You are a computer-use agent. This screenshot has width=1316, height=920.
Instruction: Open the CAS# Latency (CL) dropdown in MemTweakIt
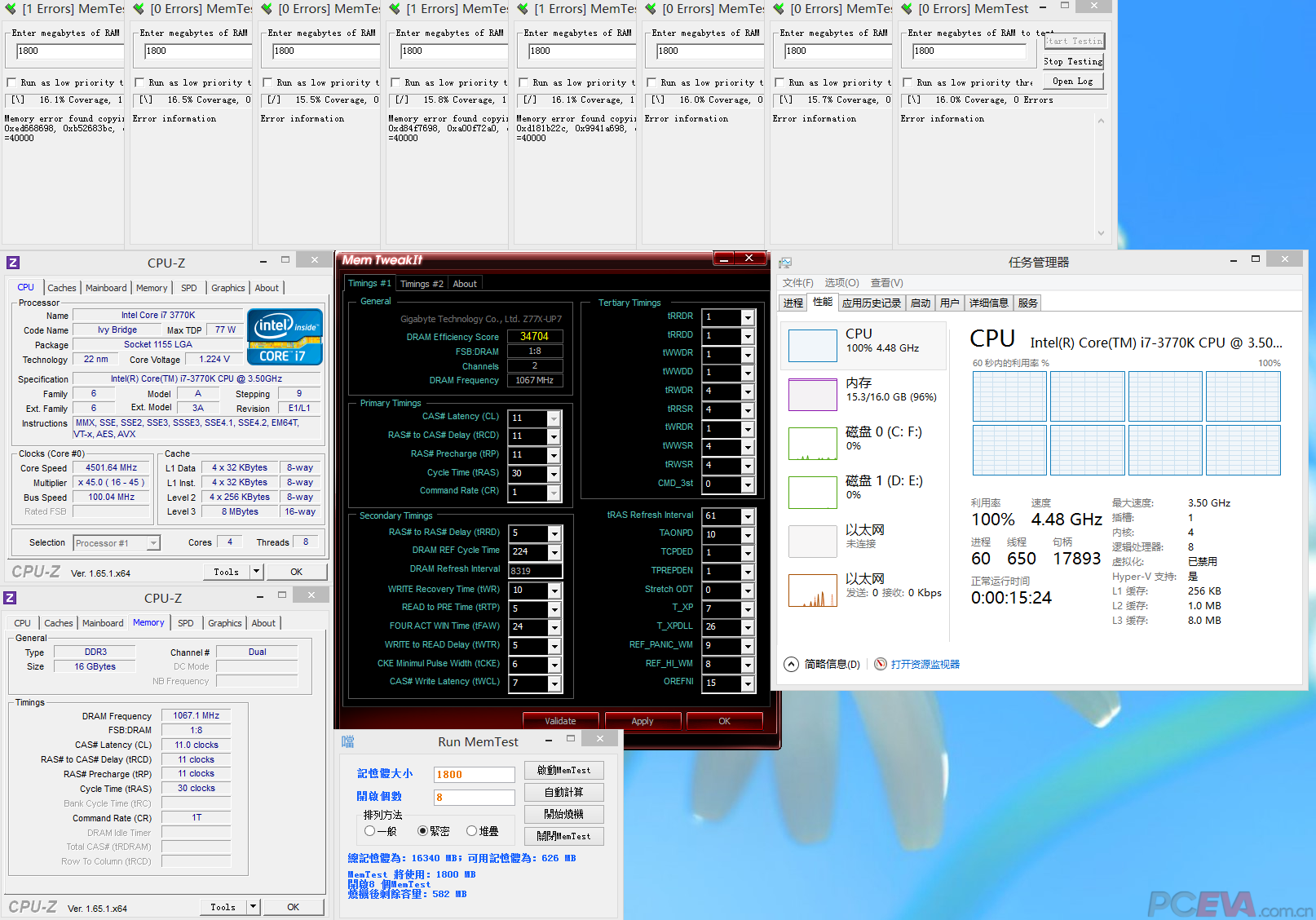[x=554, y=418]
